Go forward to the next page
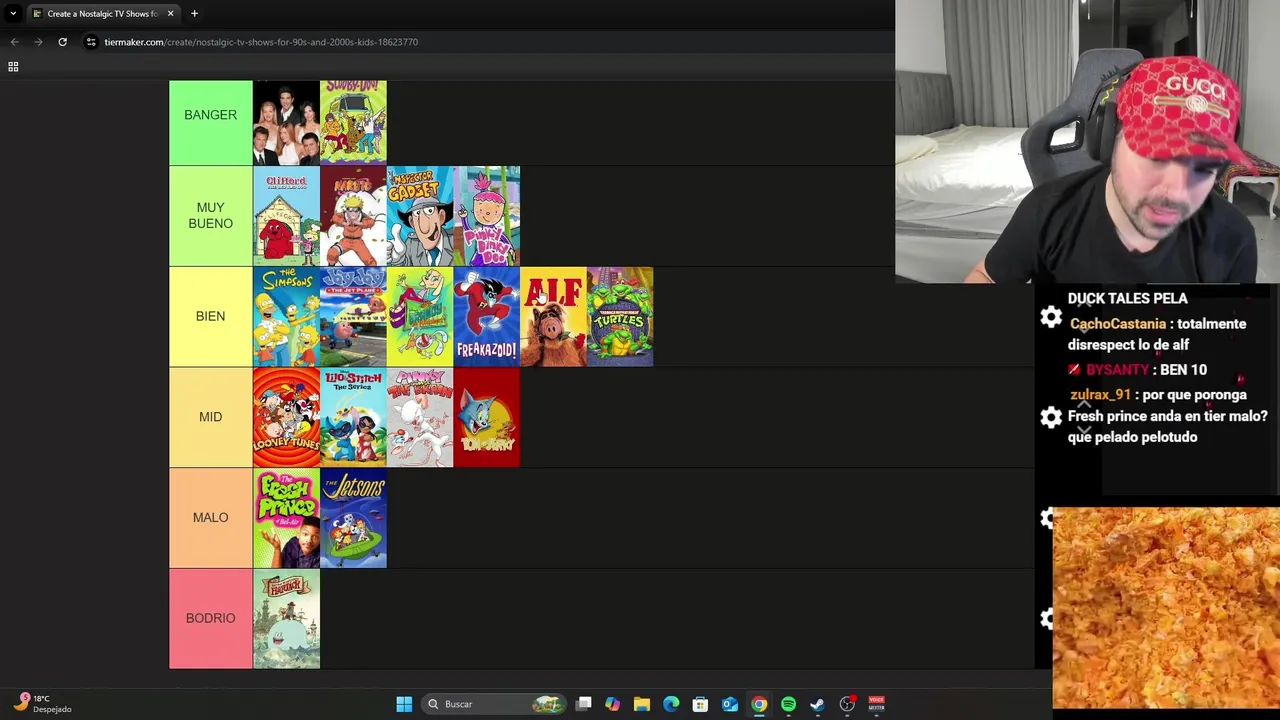Viewport: 1280px width, 720px height. pos(38,42)
